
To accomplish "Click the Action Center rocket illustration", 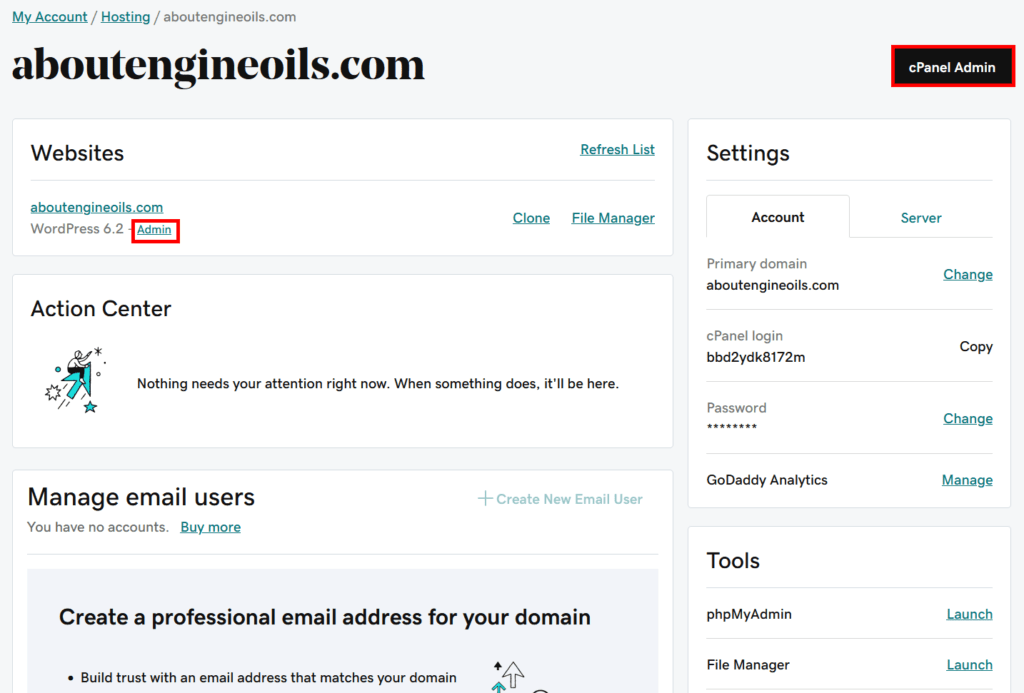I will click(x=74, y=381).
